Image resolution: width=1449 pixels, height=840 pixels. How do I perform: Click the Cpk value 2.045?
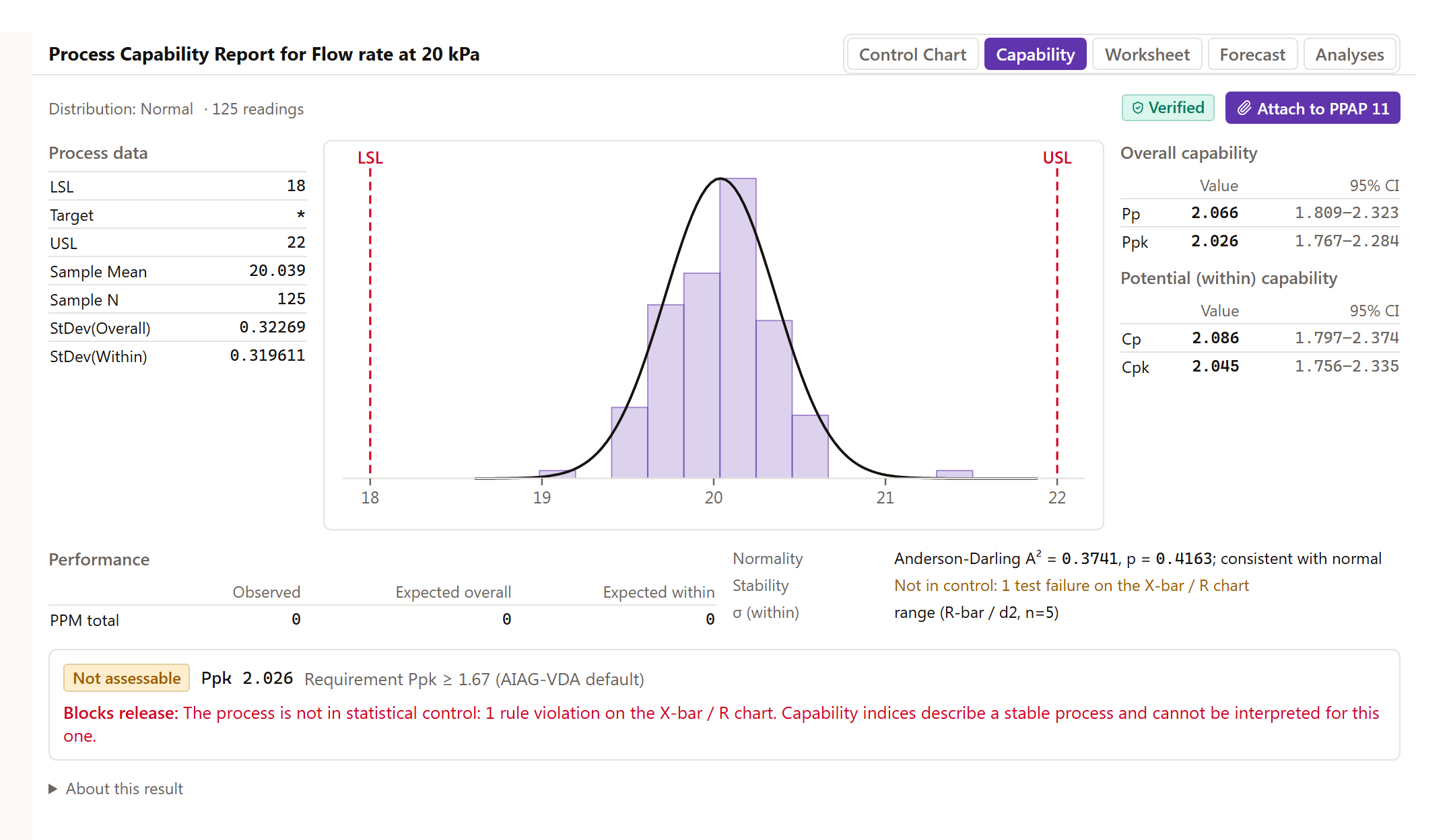pyautogui.click(x=1215, y=366)
